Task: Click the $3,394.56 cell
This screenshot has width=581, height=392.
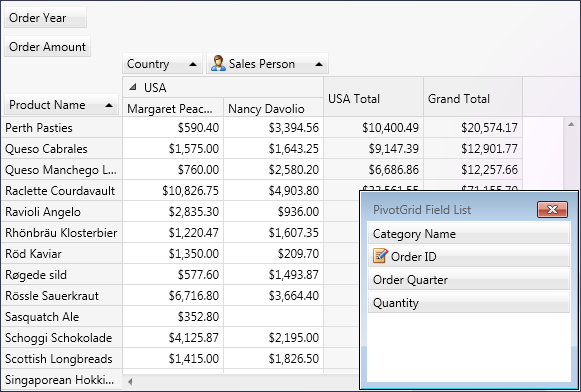Action: click(273, 127)
